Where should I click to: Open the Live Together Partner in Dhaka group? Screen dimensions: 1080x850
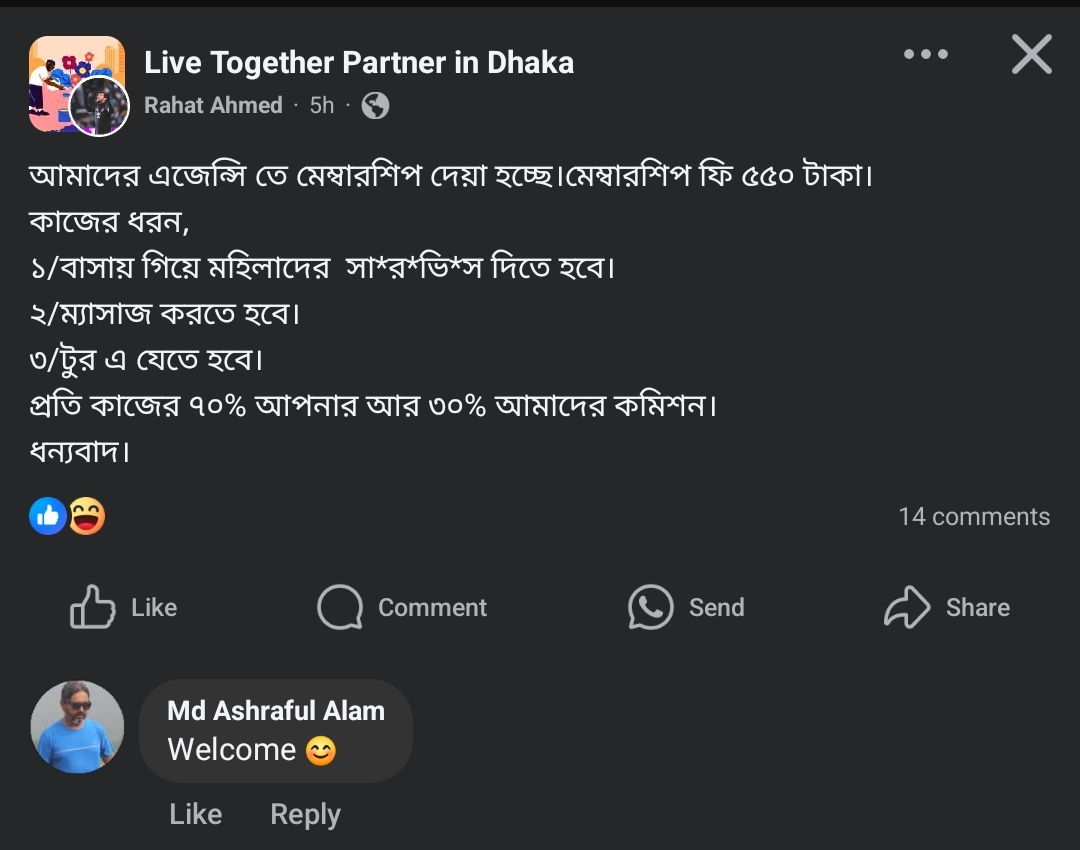(x=359, y=62)
